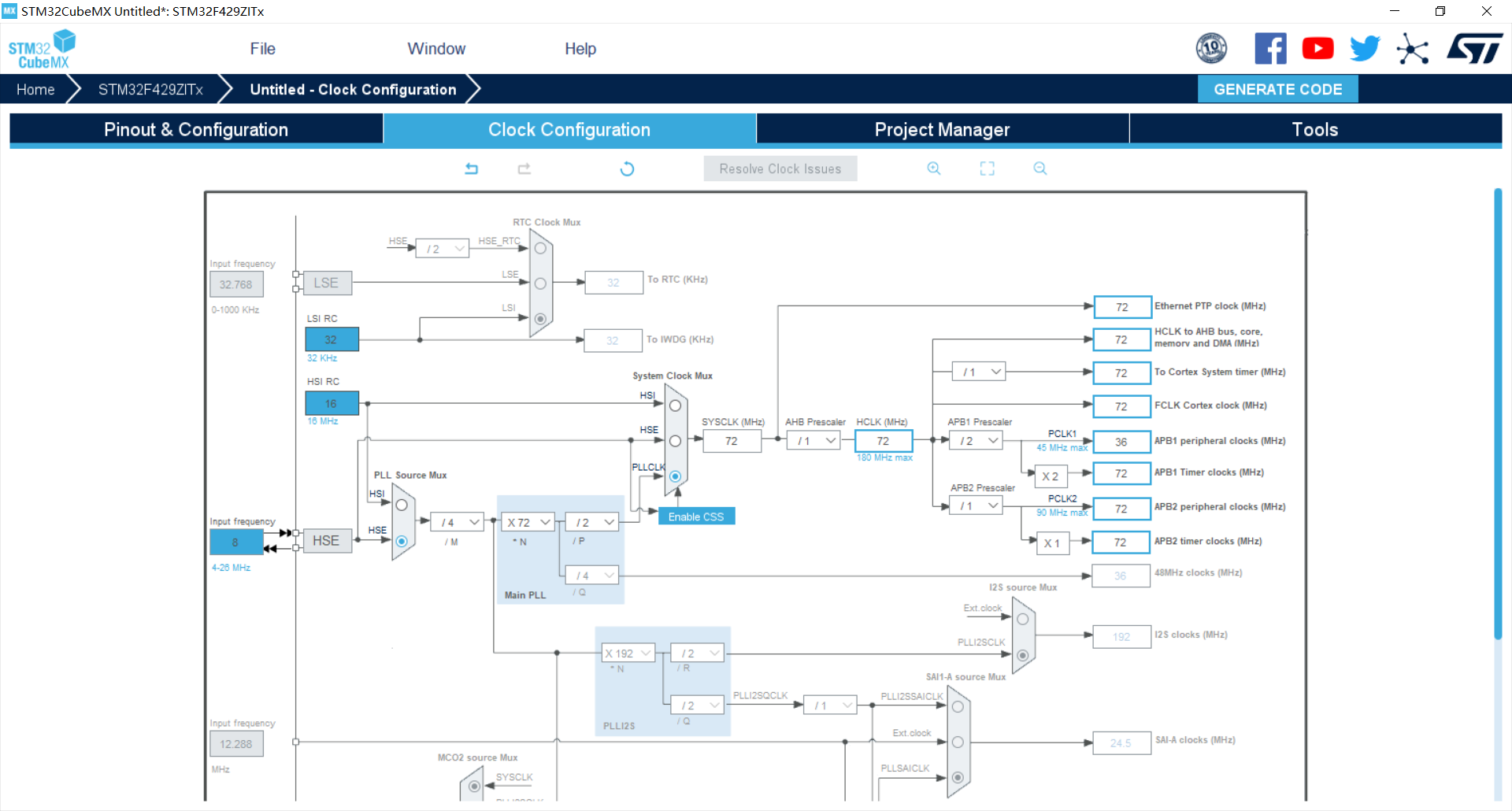Select HSE in System Clock Mux
The width and height of the screenshot is (1512, 811).
(675, 441)
